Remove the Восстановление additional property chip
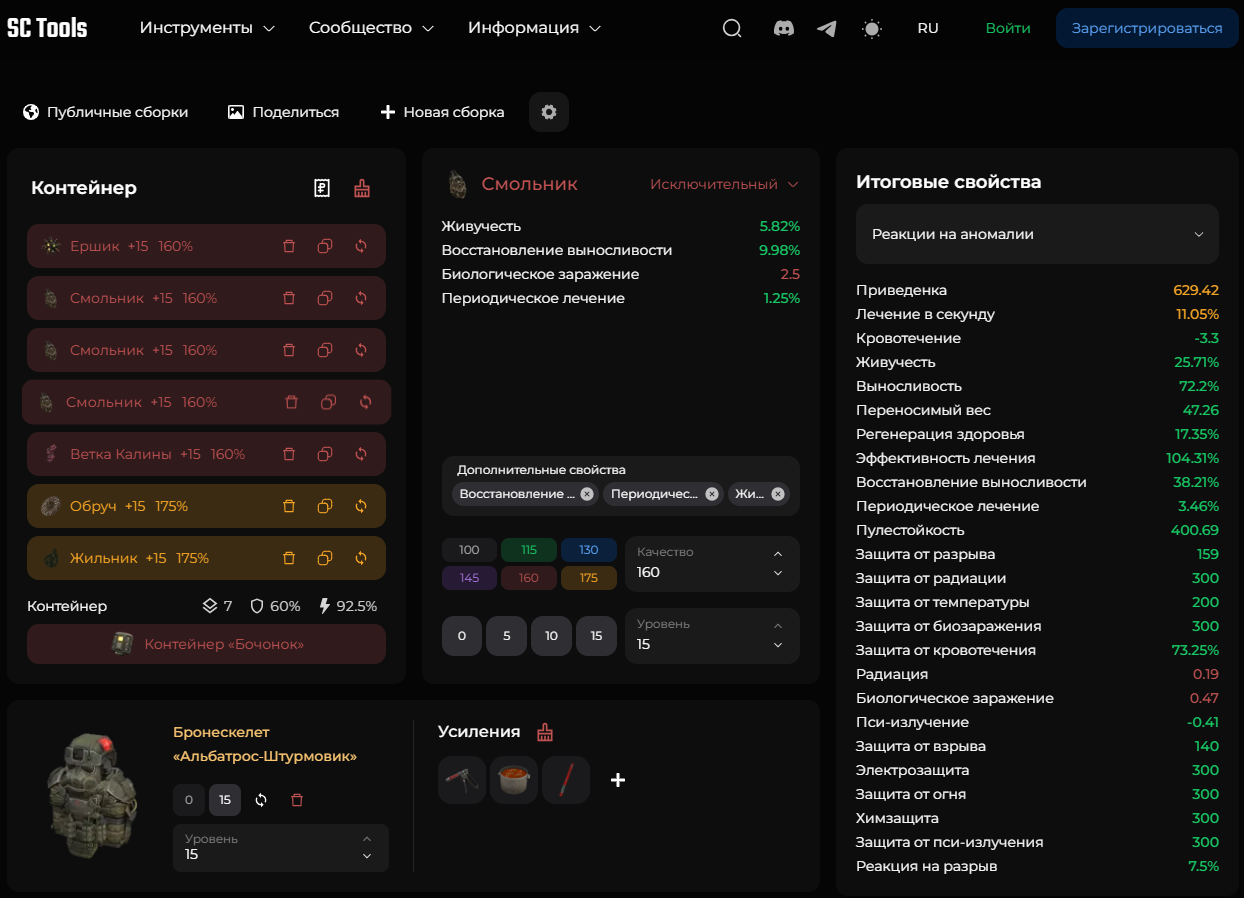The height and width of the screenshot is (898, 1244). tap(587, 494)
